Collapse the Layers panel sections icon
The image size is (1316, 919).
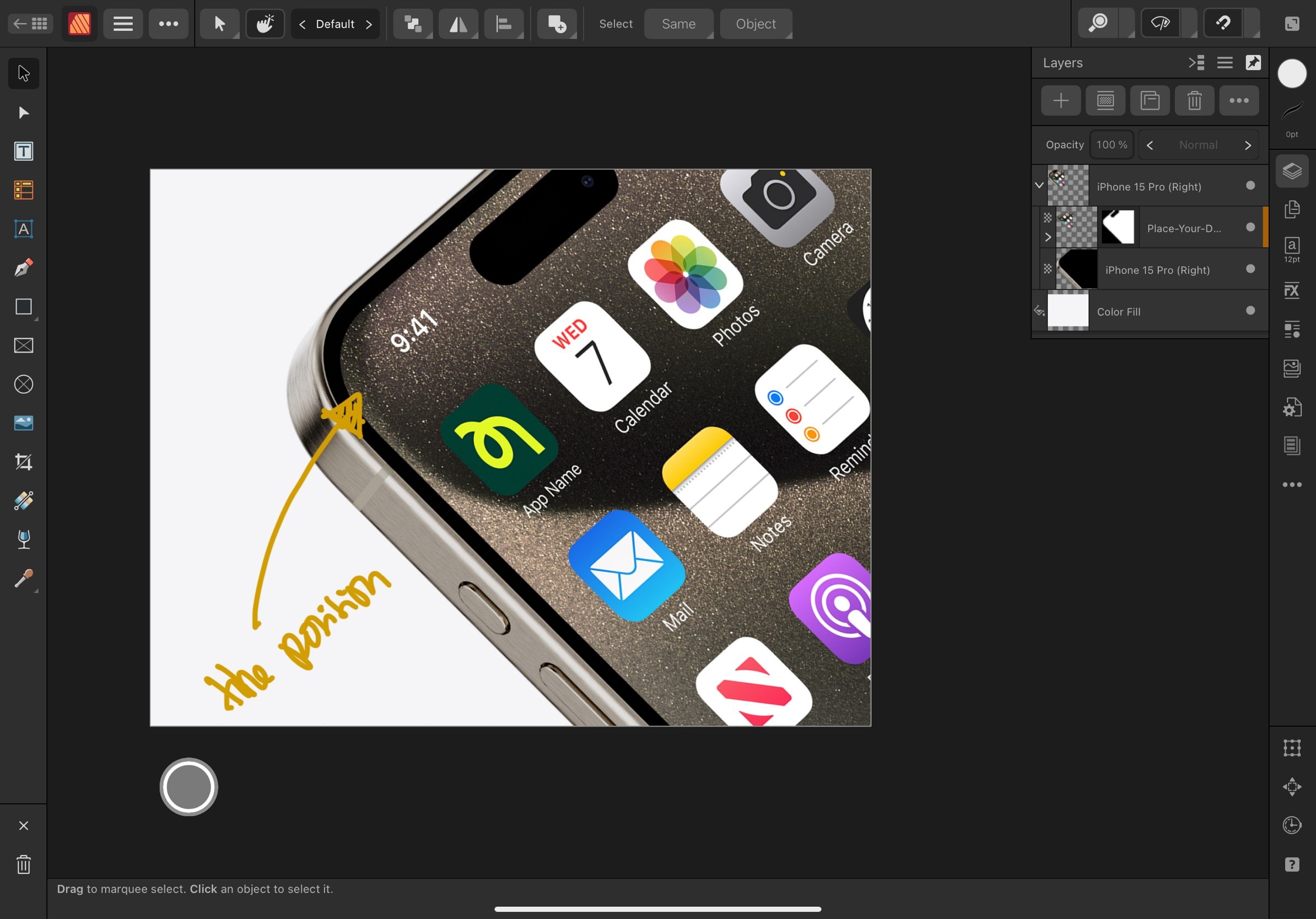[1196, 62]
